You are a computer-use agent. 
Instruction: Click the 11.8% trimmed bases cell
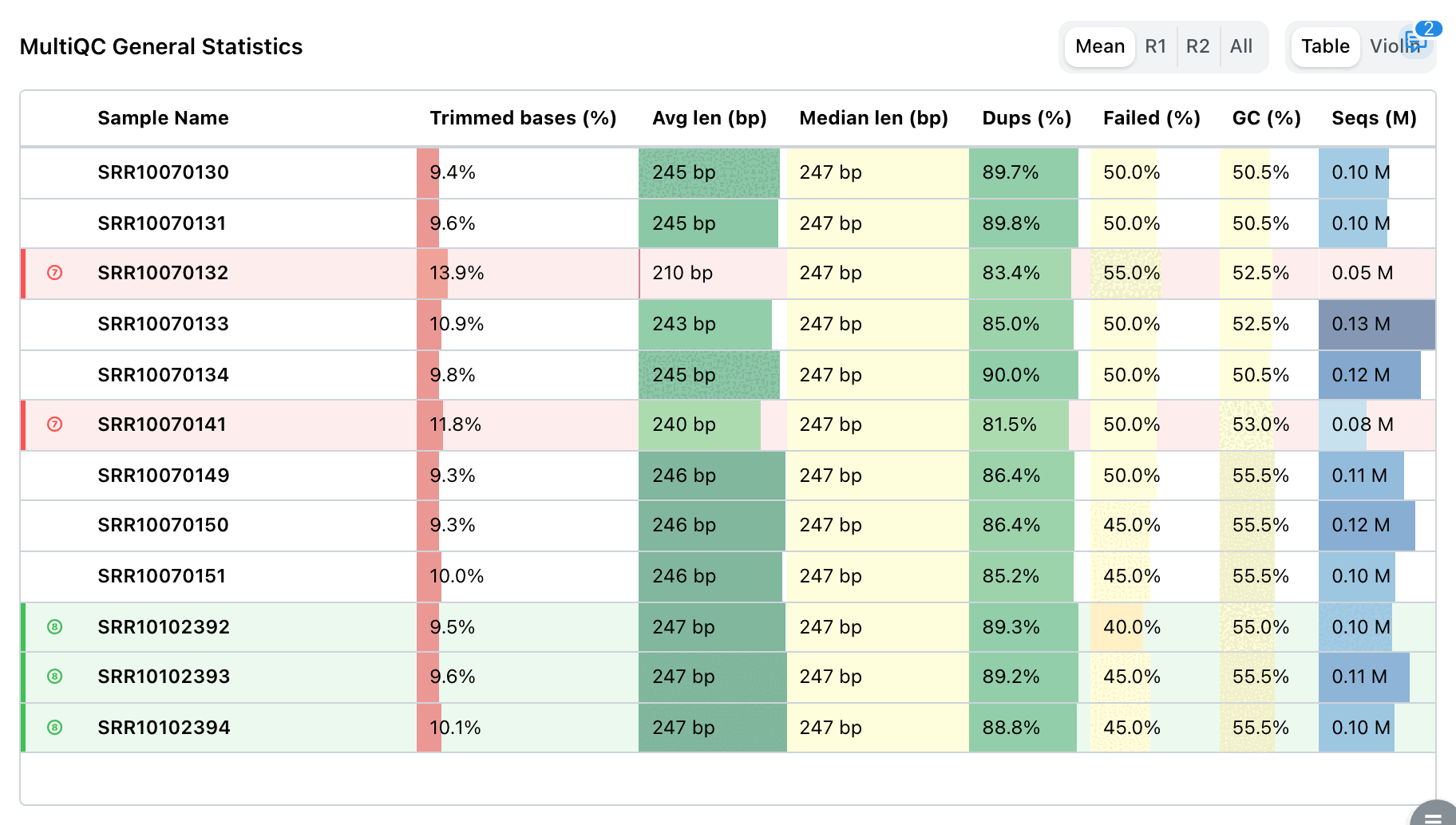tap(528, 424)
